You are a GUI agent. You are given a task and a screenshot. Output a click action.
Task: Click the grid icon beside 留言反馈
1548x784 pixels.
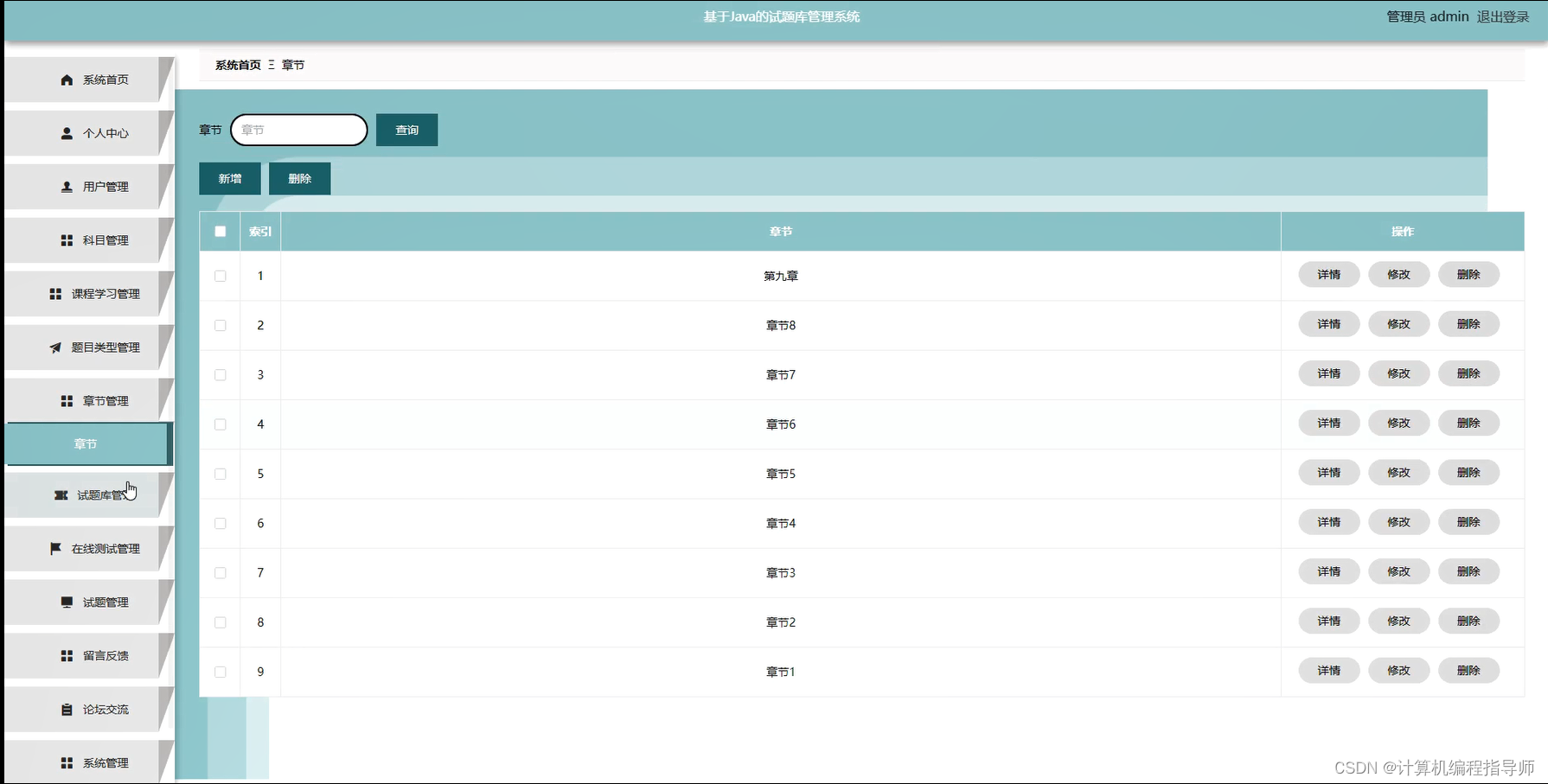[x=67, y=656]
